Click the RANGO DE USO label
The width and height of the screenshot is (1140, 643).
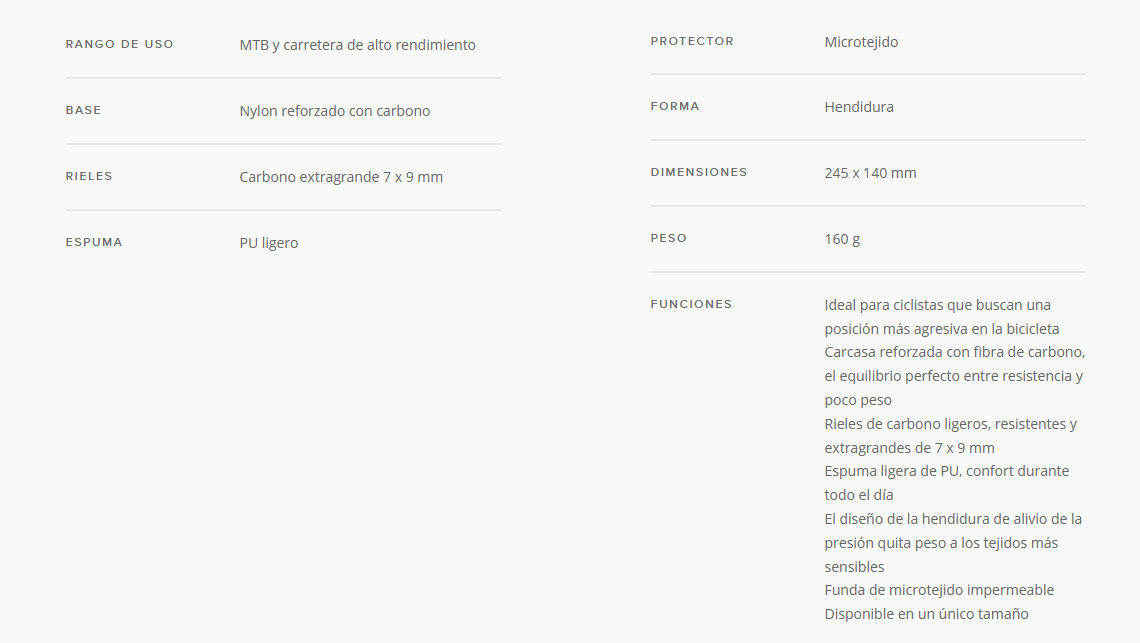[x=119, y=44]
